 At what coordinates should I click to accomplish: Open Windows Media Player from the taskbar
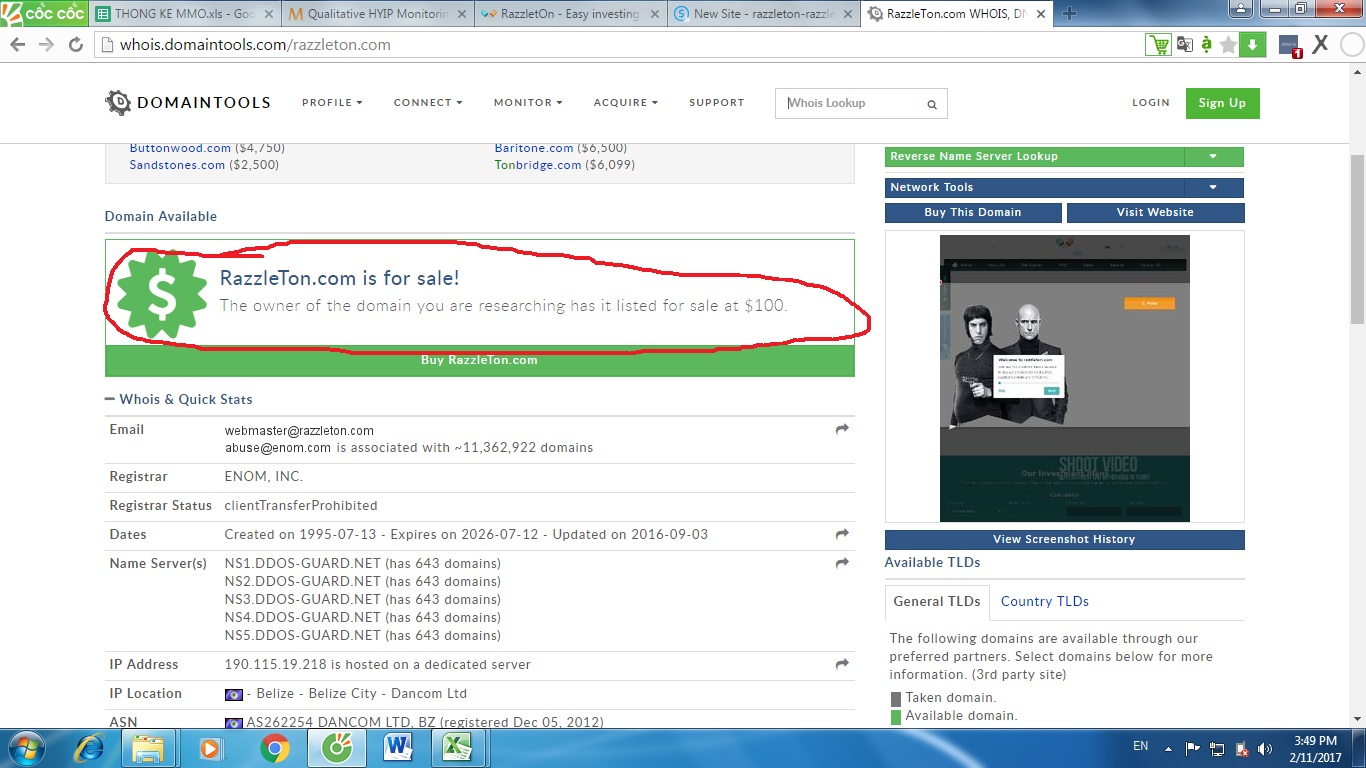(210, 748)
